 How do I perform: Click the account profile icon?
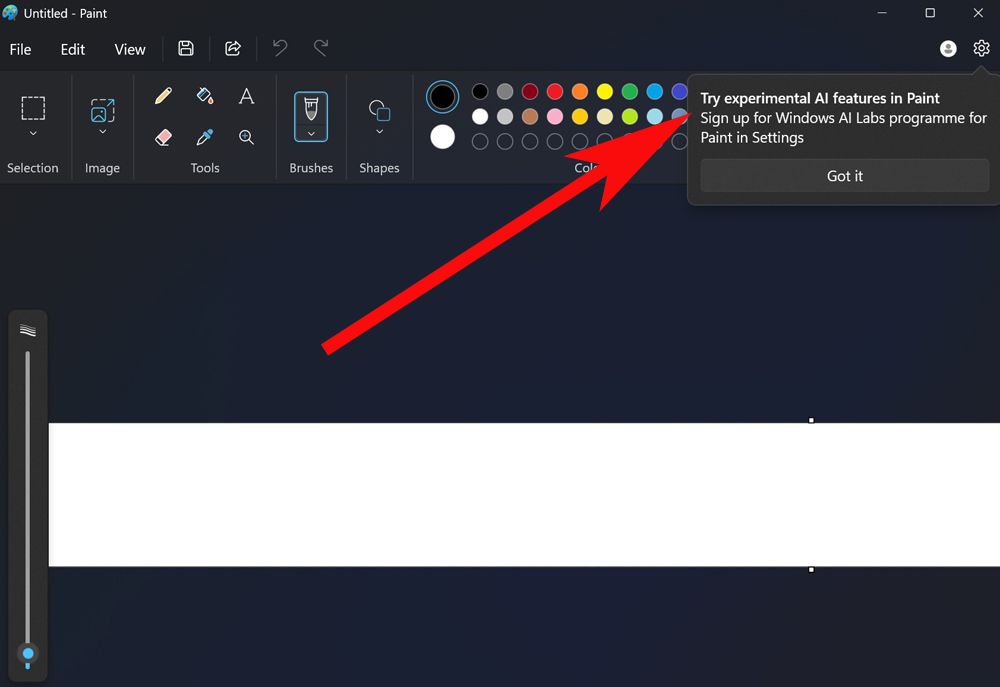click(948, 48)
